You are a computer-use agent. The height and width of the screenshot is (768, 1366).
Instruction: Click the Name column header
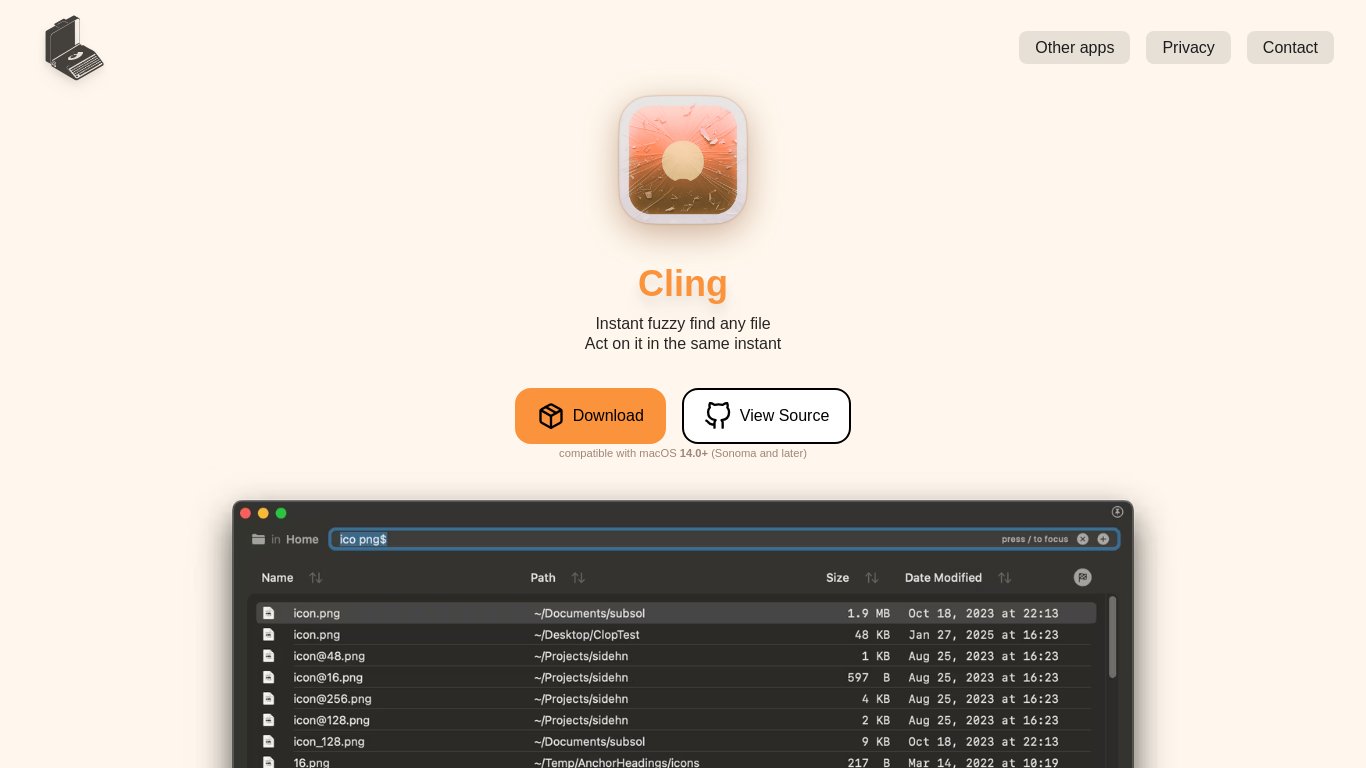pos(277,578)
